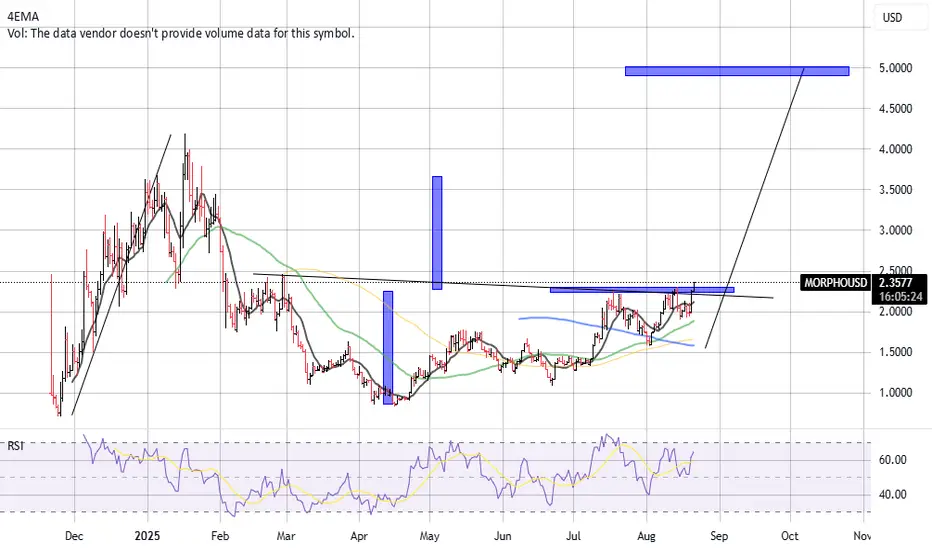The height and width of the screenshot is (550, 932).
Task: Click the May label on time axis
Action: tap(429, 536)
